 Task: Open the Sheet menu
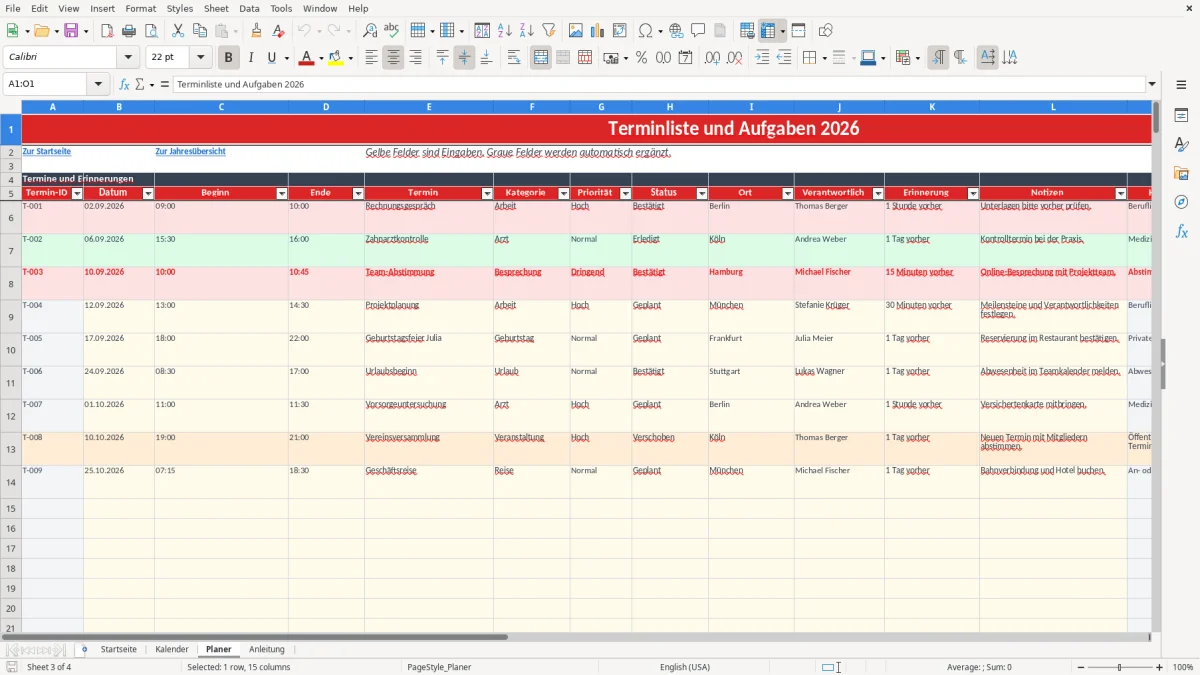click(216, 8)
